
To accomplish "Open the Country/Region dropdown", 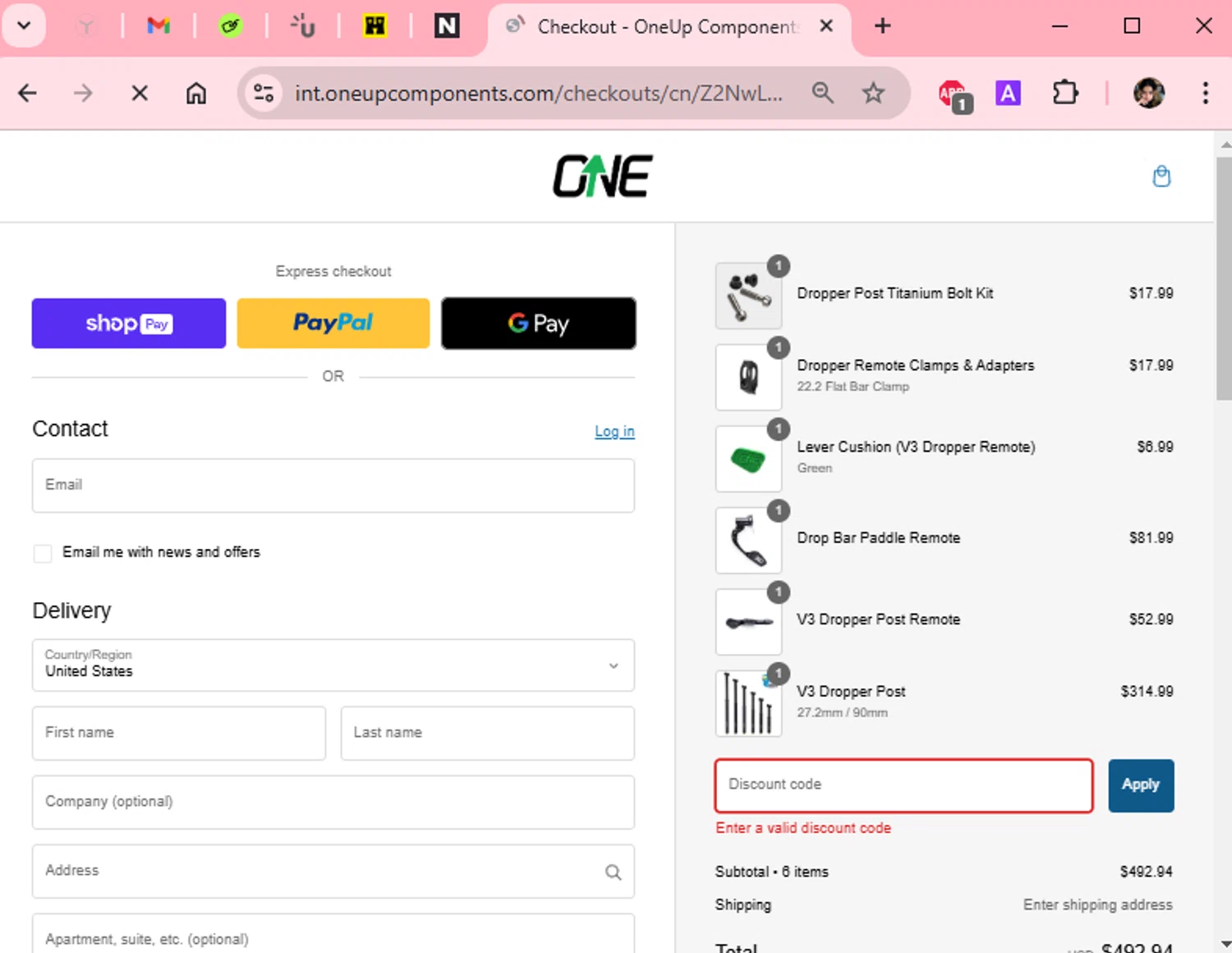I will tap(333, 665).
